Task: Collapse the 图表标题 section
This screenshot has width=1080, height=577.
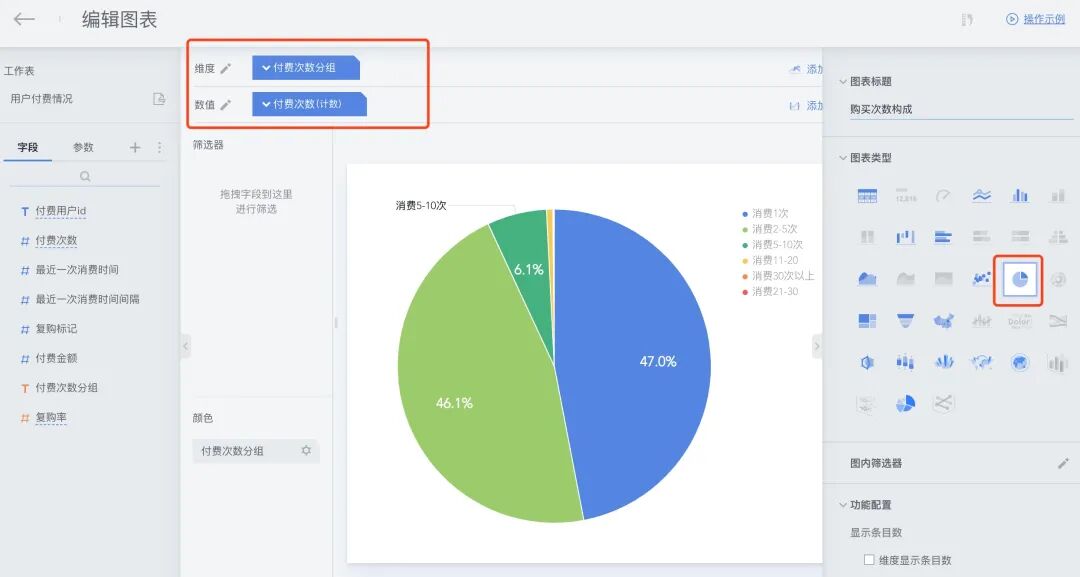Action: point(843,81)
